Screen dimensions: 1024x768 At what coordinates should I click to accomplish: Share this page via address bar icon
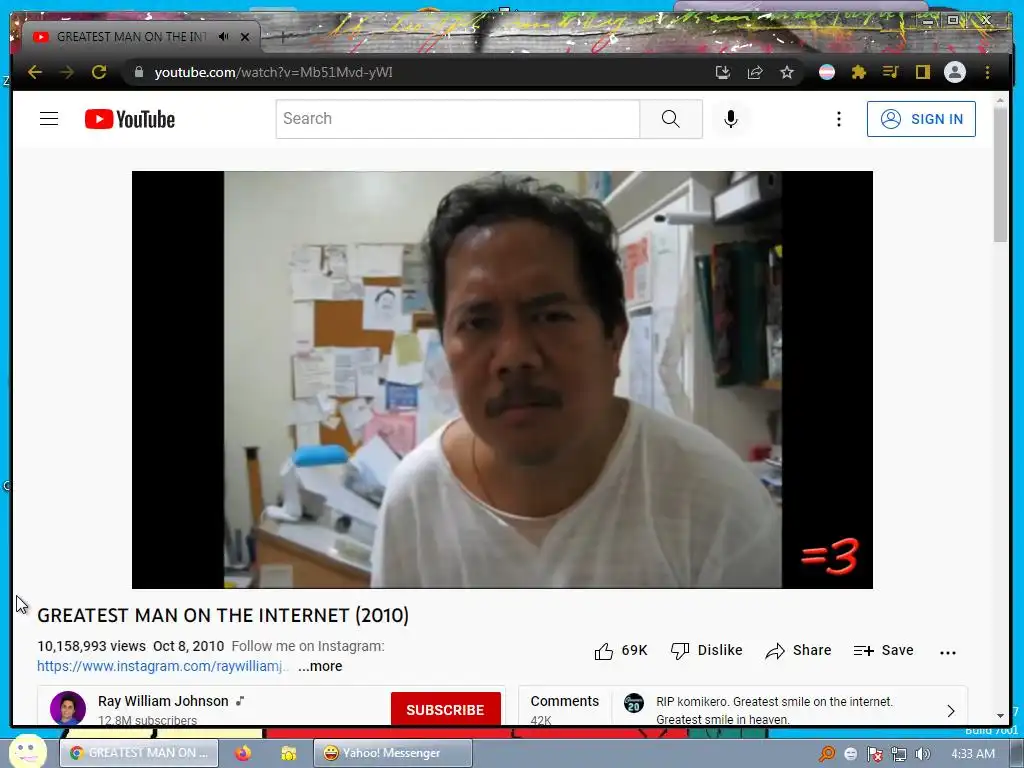pyautogui.click(x=755, y=72)
